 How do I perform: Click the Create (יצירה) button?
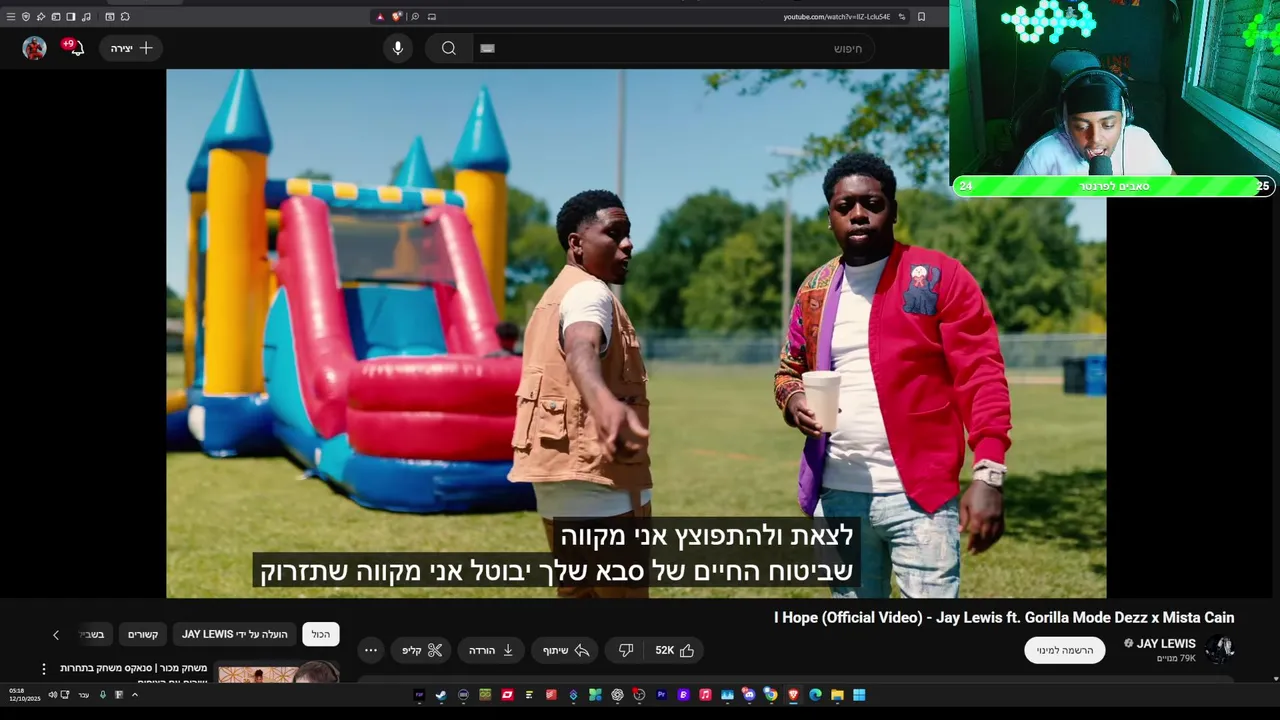tap(132, 48)
